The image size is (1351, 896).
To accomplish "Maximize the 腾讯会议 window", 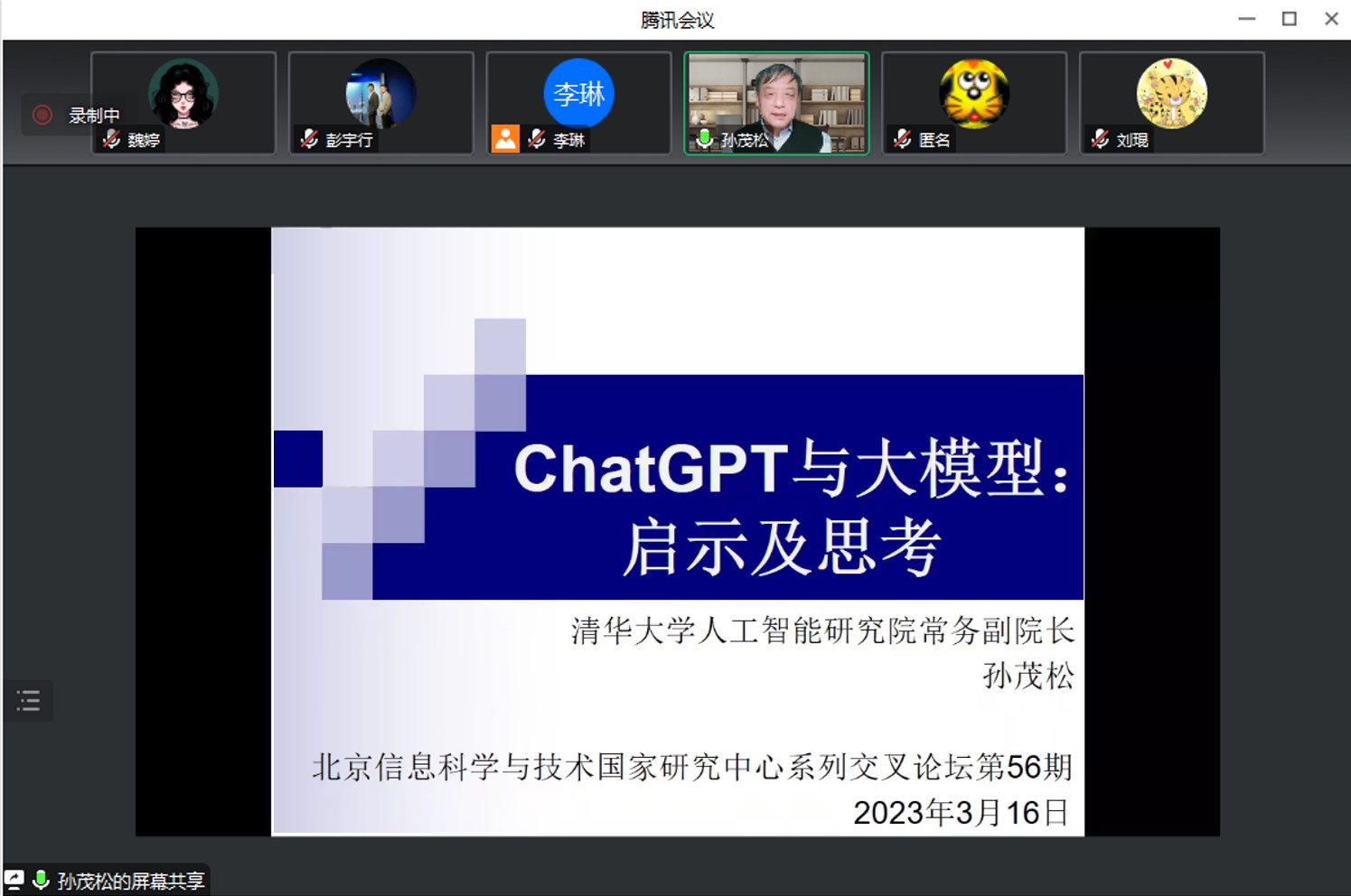I will 1290,18.
